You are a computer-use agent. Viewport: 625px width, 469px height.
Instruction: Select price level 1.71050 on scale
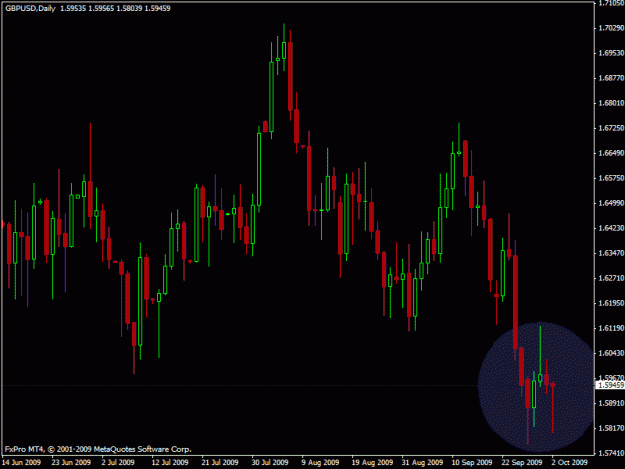611,3
